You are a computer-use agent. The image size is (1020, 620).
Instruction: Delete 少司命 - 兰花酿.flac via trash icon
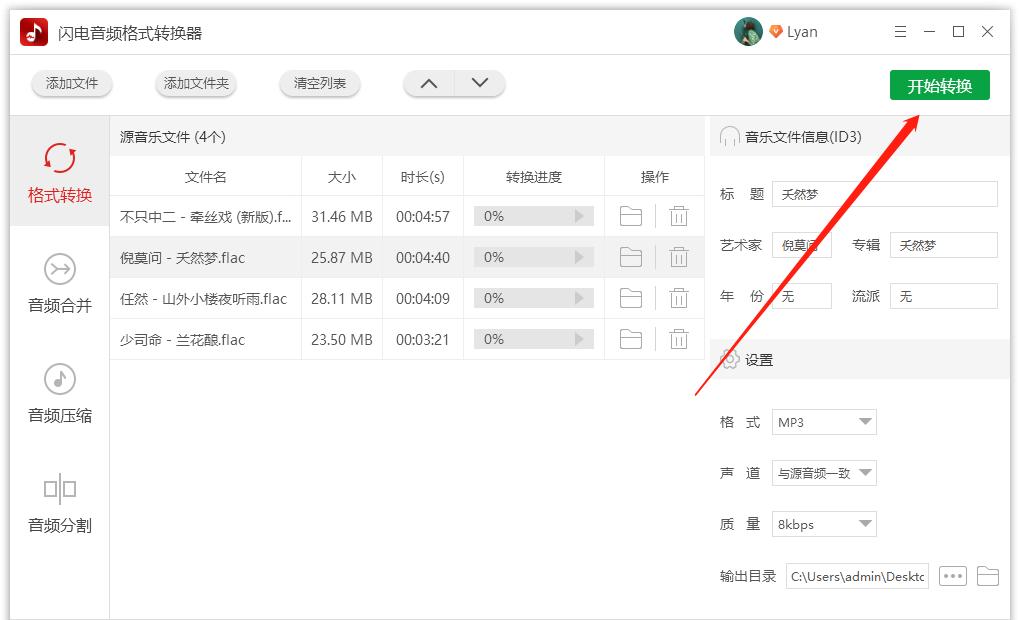coord(679,339)
